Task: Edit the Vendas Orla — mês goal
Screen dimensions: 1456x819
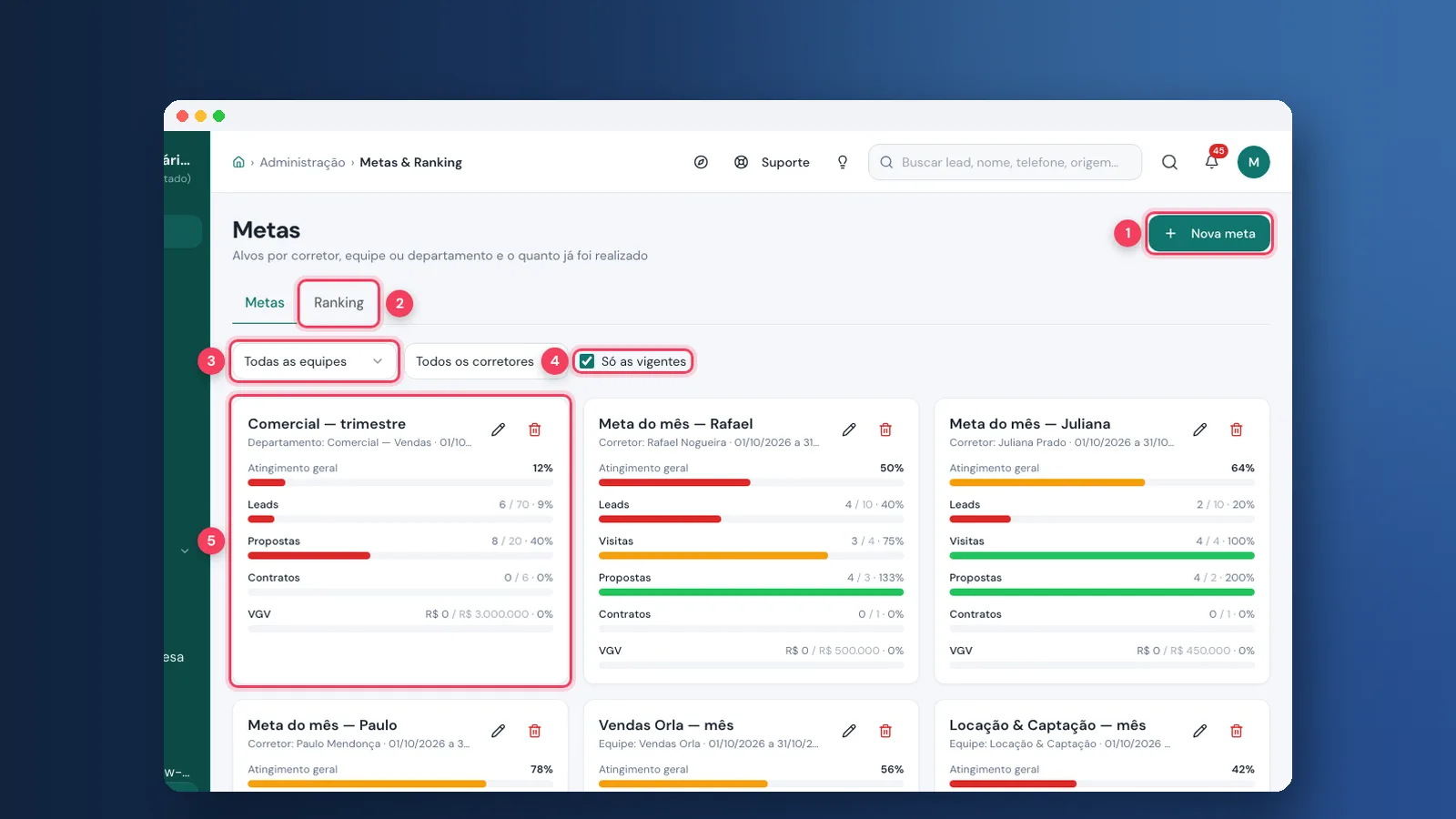Action: point(849,731)
